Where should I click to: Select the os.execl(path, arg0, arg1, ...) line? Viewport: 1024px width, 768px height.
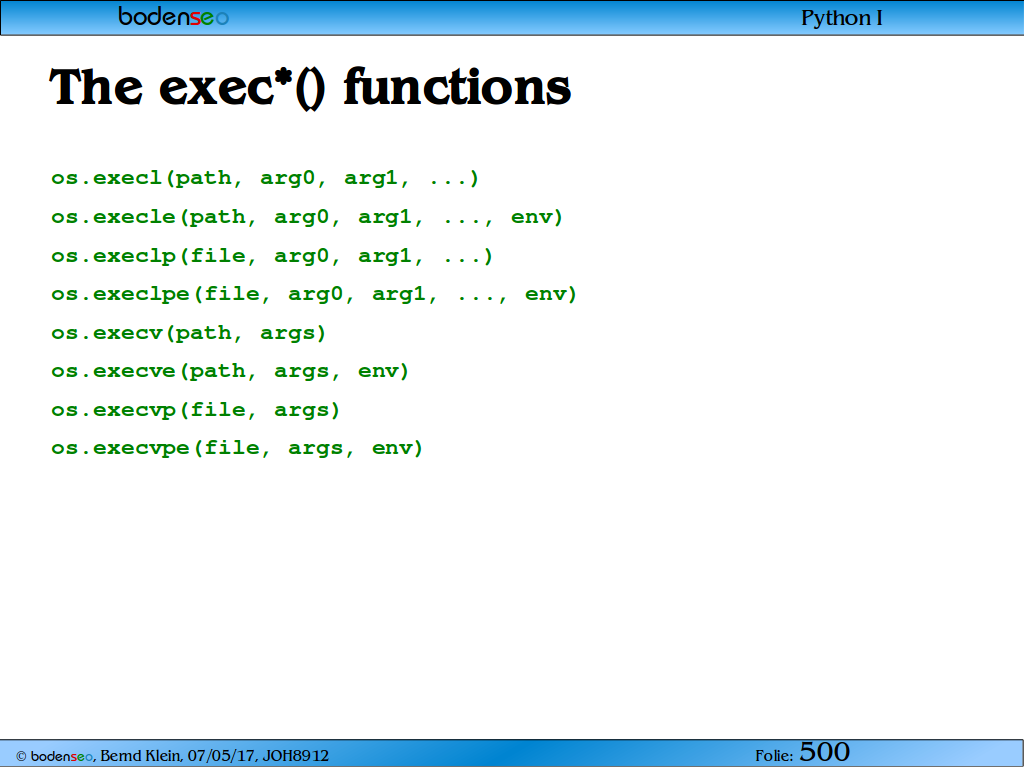pos(265,178)
